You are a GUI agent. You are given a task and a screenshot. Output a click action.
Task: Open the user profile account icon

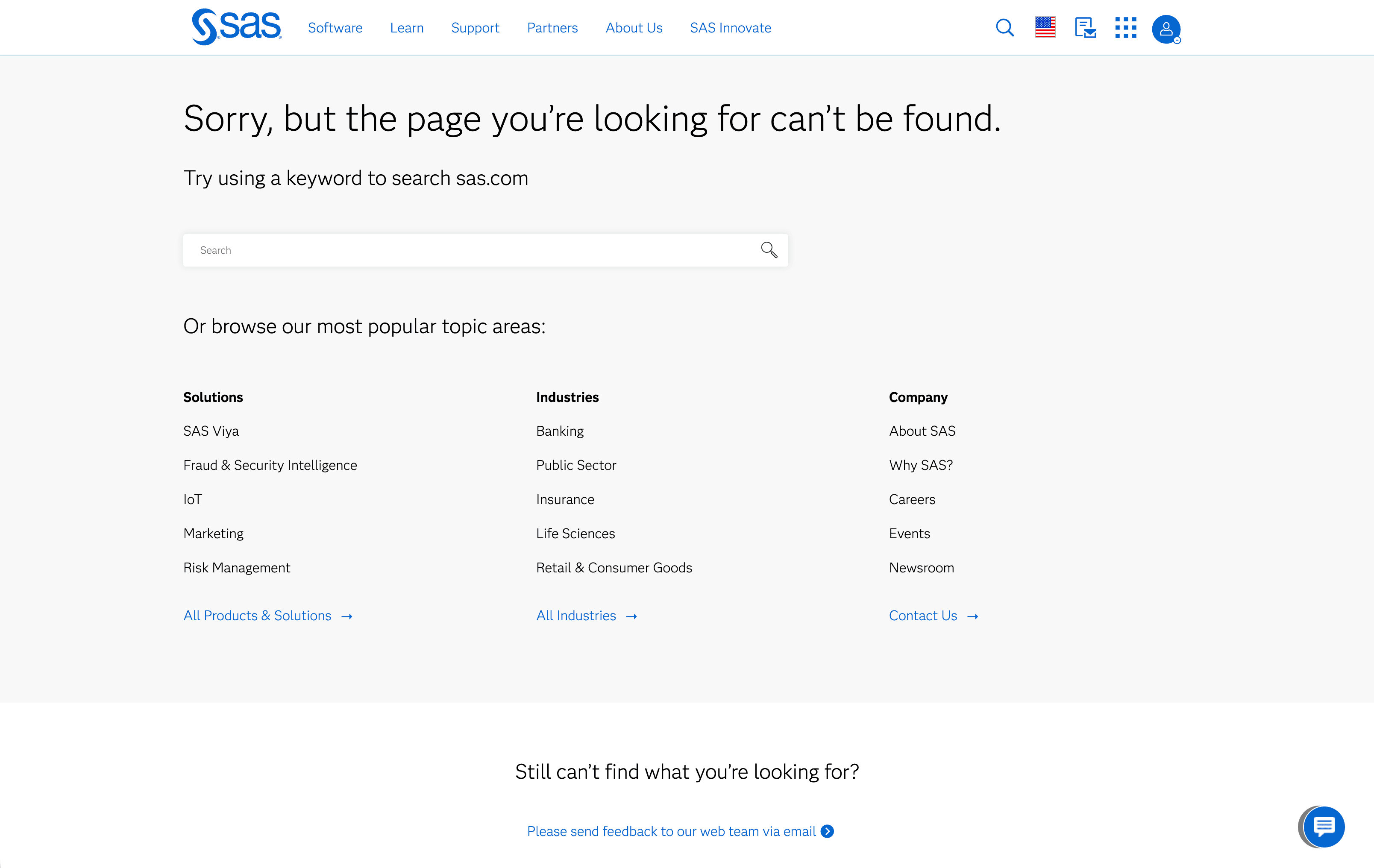tap(1166, 29)
